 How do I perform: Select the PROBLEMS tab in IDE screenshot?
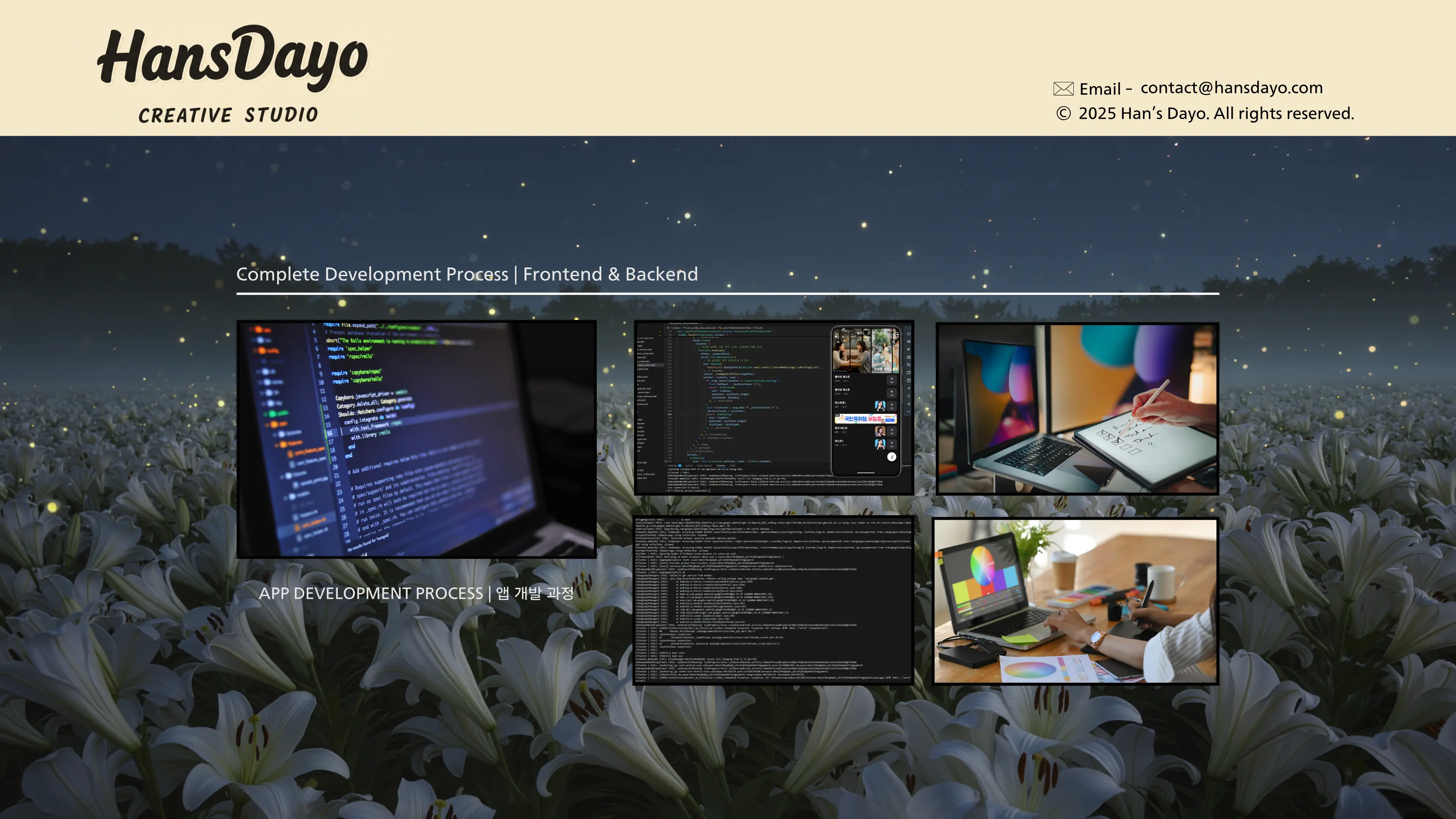tap(673, 466)
